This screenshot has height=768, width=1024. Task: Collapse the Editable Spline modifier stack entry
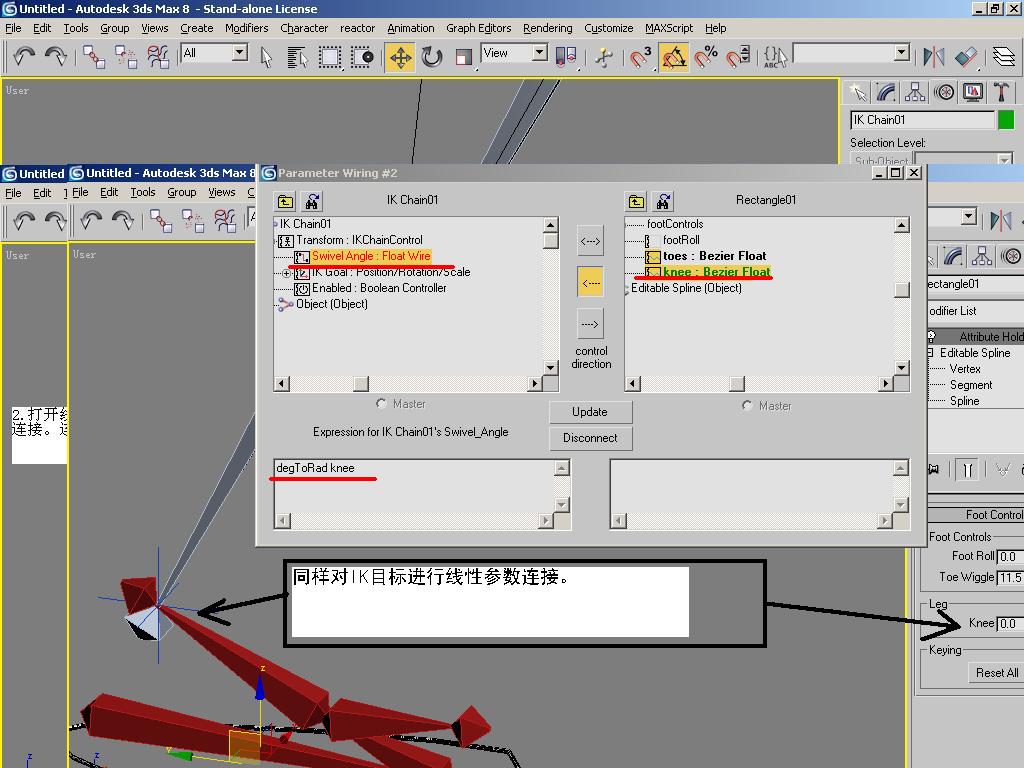[x=930, y=353]
